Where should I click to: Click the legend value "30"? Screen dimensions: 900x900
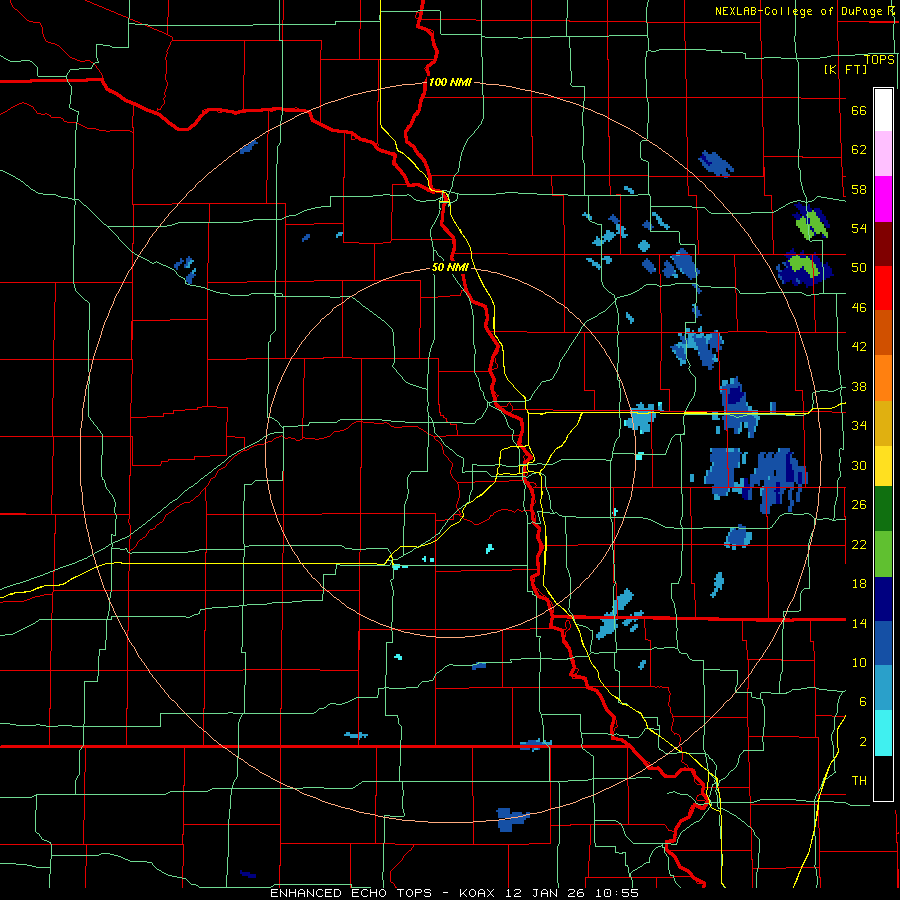pos(859,465)
